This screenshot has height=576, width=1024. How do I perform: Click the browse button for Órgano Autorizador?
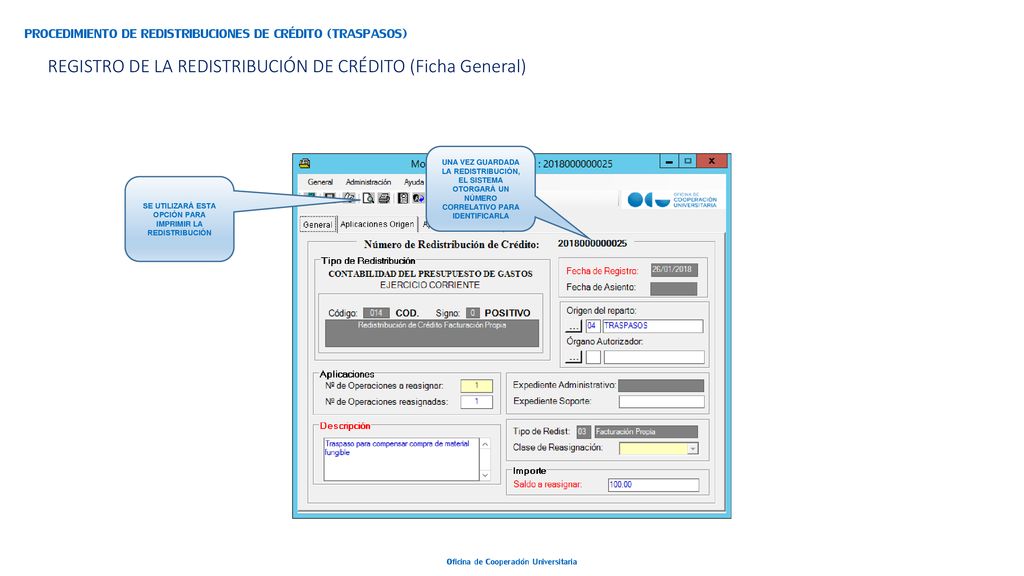coord(573,357)
